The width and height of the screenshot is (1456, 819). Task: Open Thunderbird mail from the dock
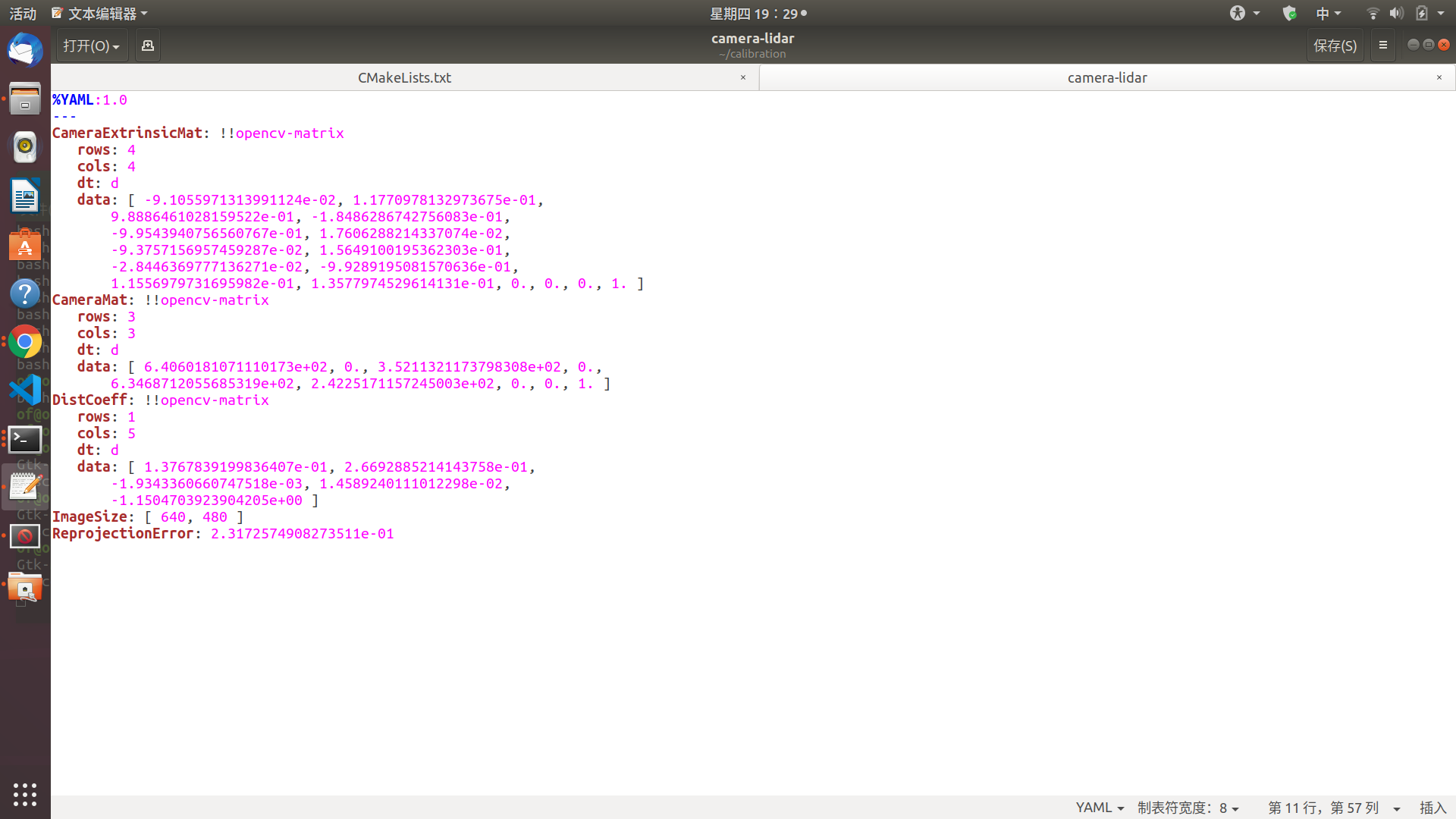coord(25,50)
